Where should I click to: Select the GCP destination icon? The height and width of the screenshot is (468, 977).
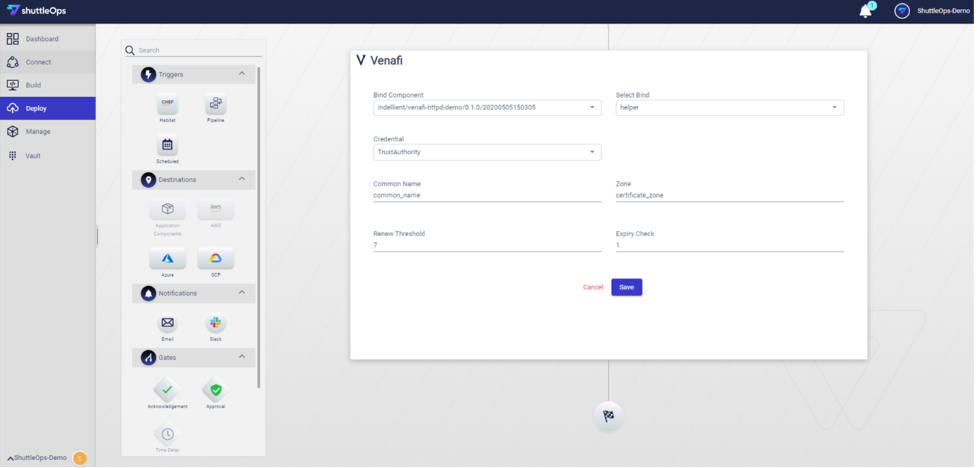tap(216, 258)
